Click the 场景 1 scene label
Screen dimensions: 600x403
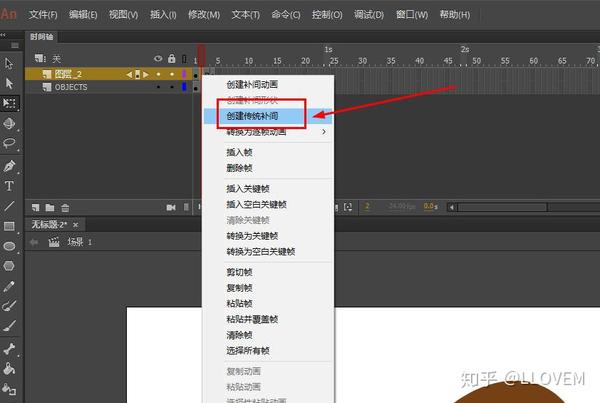click(80, 242)
